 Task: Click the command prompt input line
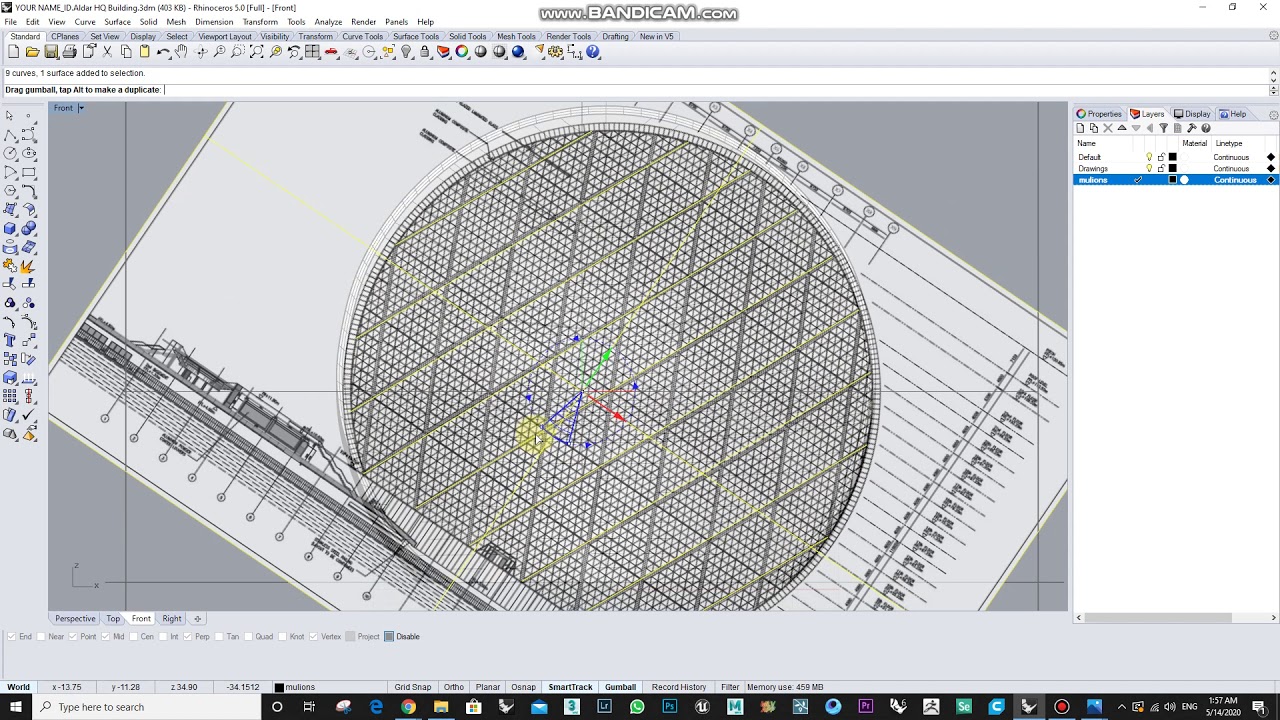[634, 90]
